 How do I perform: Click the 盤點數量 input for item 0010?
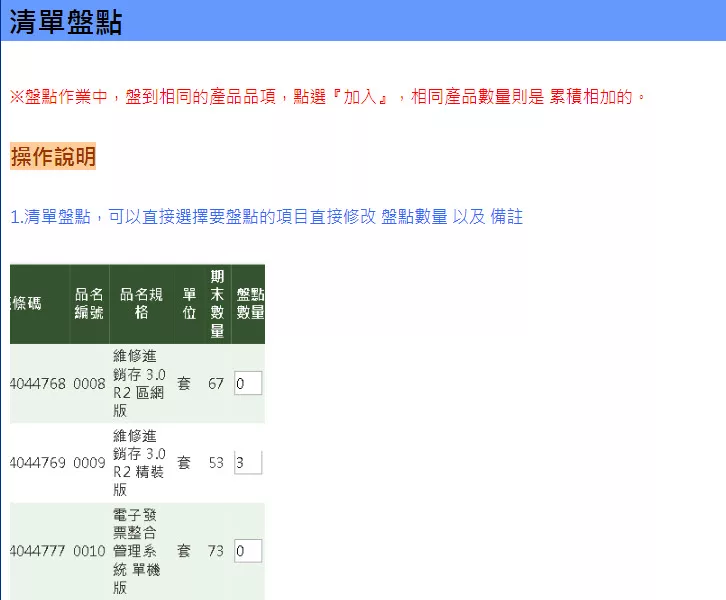(x=247, y=551)
